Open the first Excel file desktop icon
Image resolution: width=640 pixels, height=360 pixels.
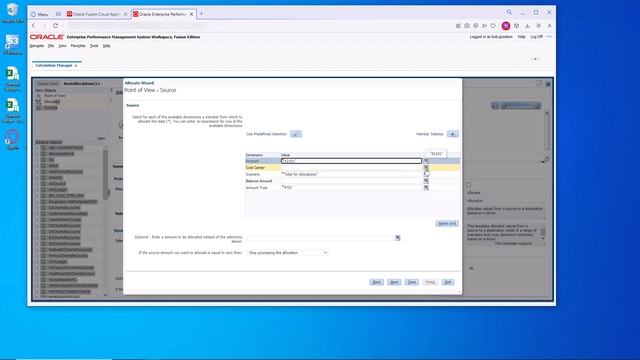(13, 80)
